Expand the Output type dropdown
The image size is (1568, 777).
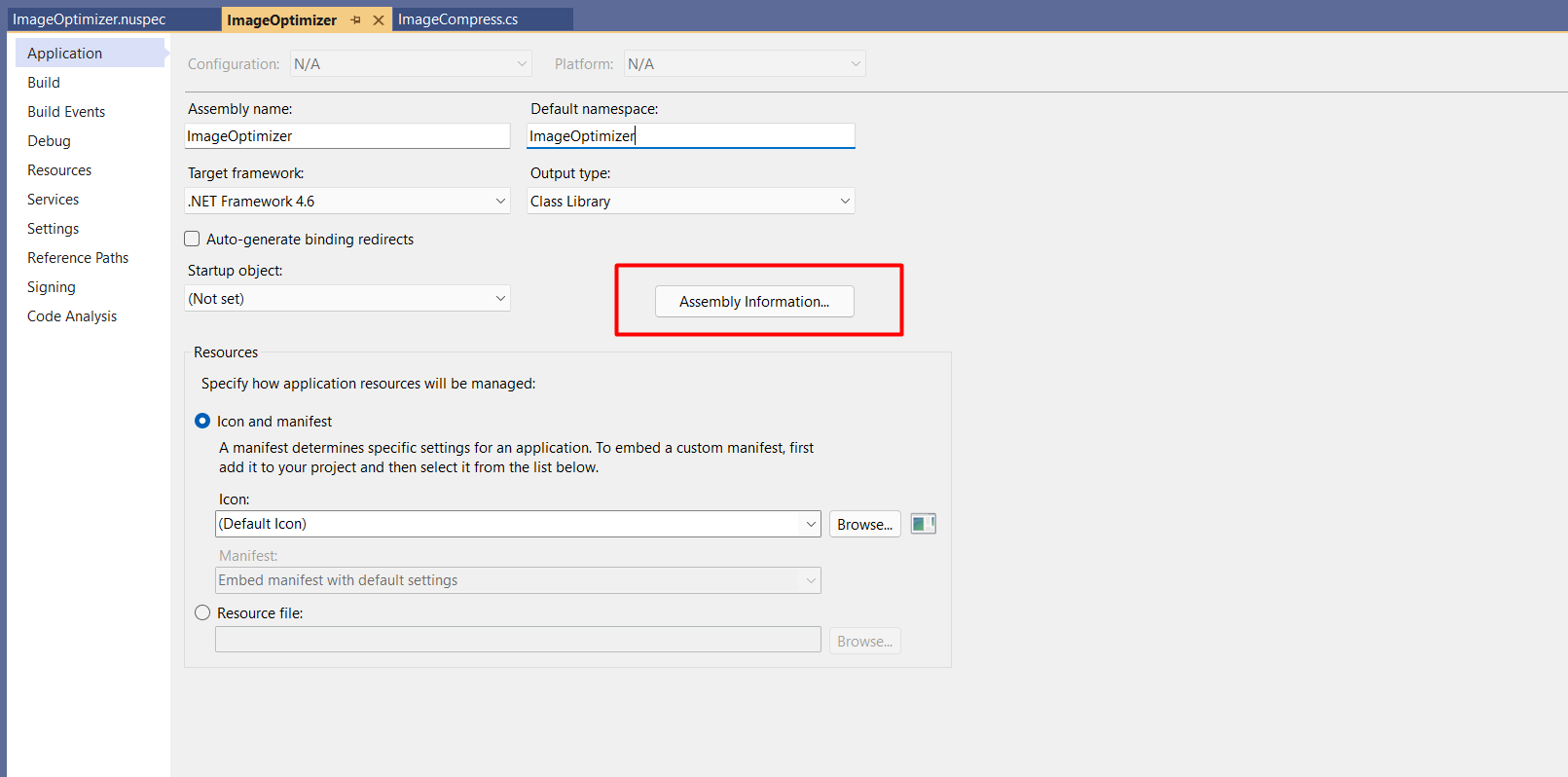[691, 201]
